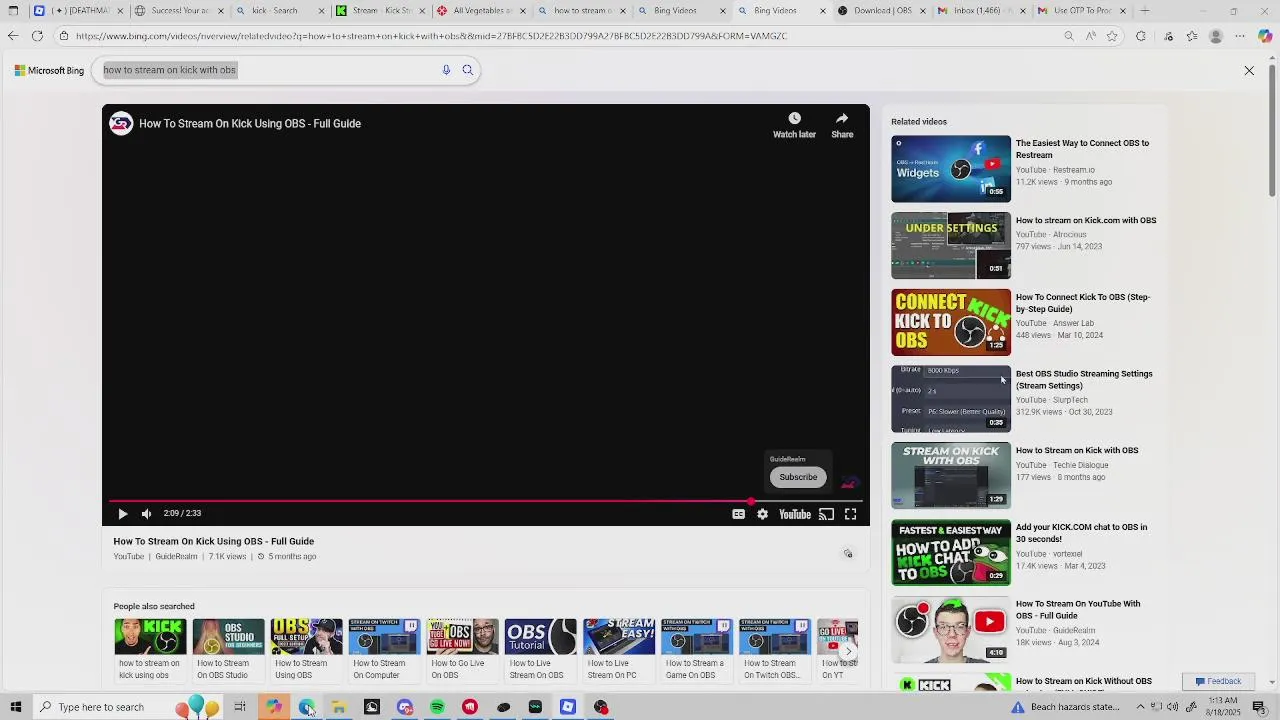Reload the page with refresh icon

(x=37, y=36)
